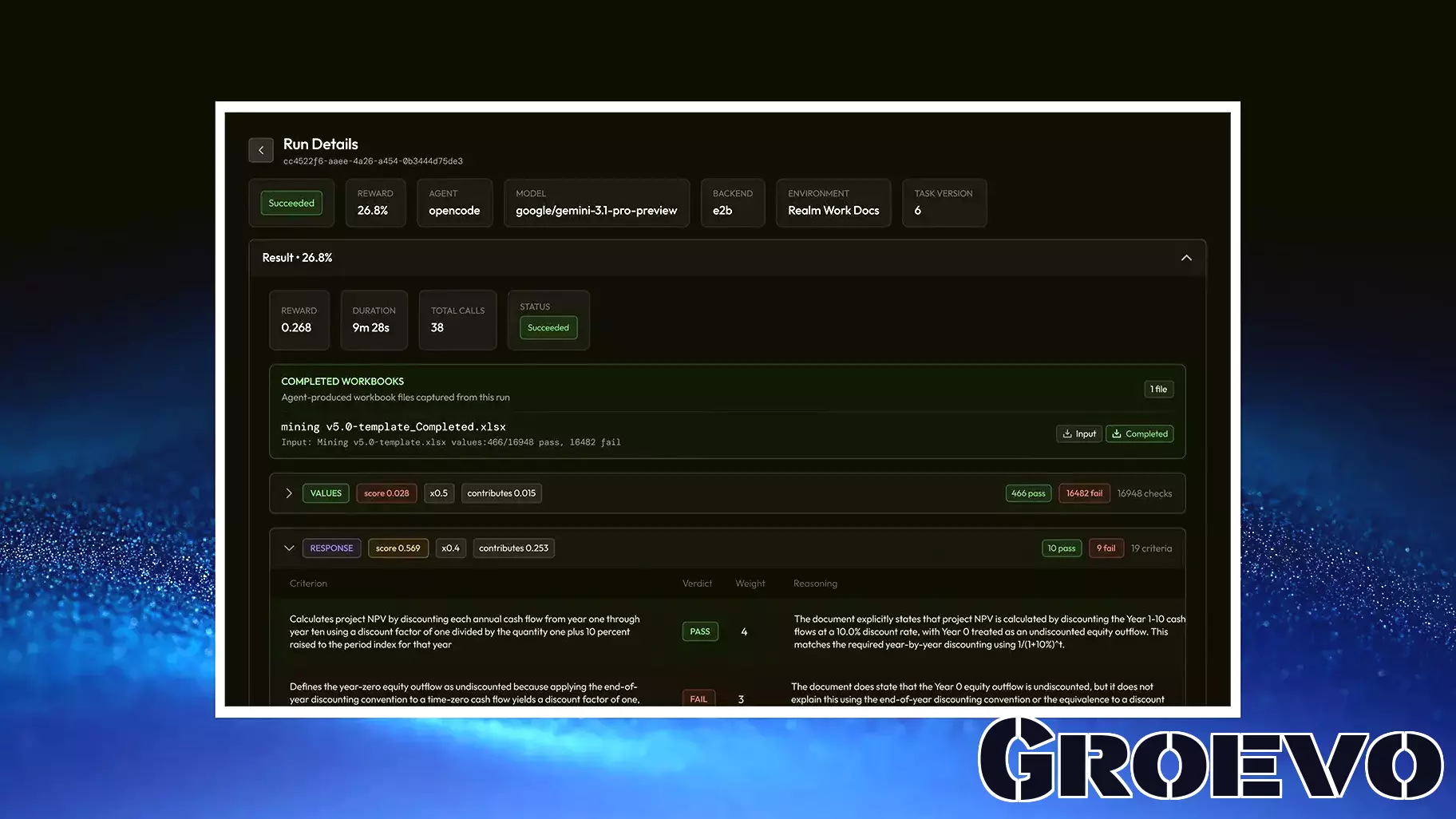The height and width of the screenshot is (819, 1456).
Task: Click the REWARD 26.8% card
Action: (x=375, y=203)
